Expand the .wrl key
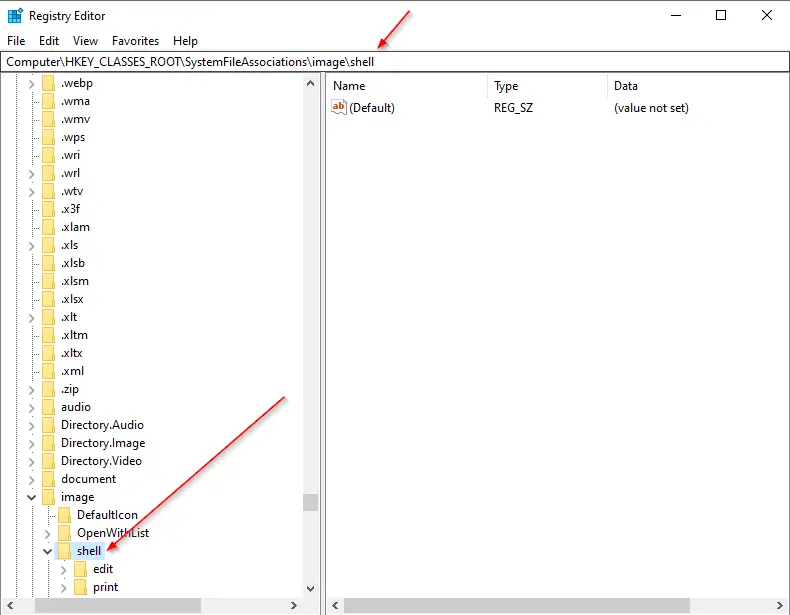 tap(31, 174)
